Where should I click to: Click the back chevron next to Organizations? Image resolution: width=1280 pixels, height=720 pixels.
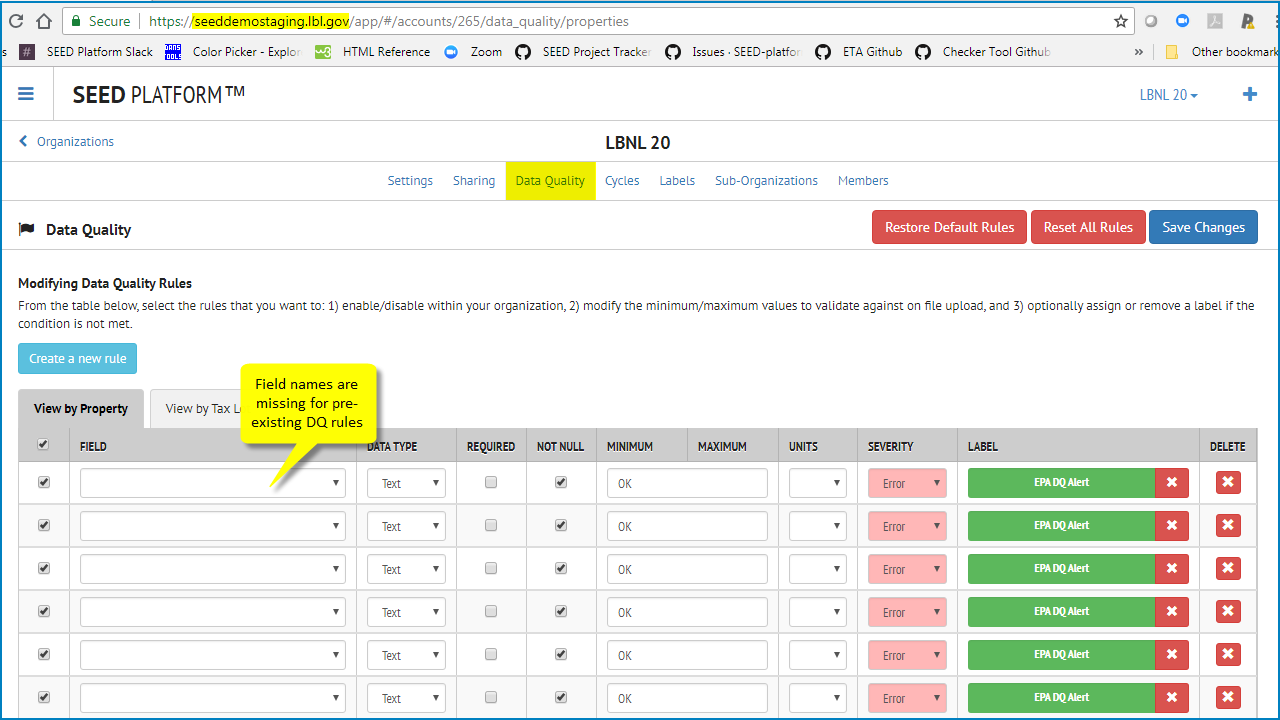coord(22,141)
